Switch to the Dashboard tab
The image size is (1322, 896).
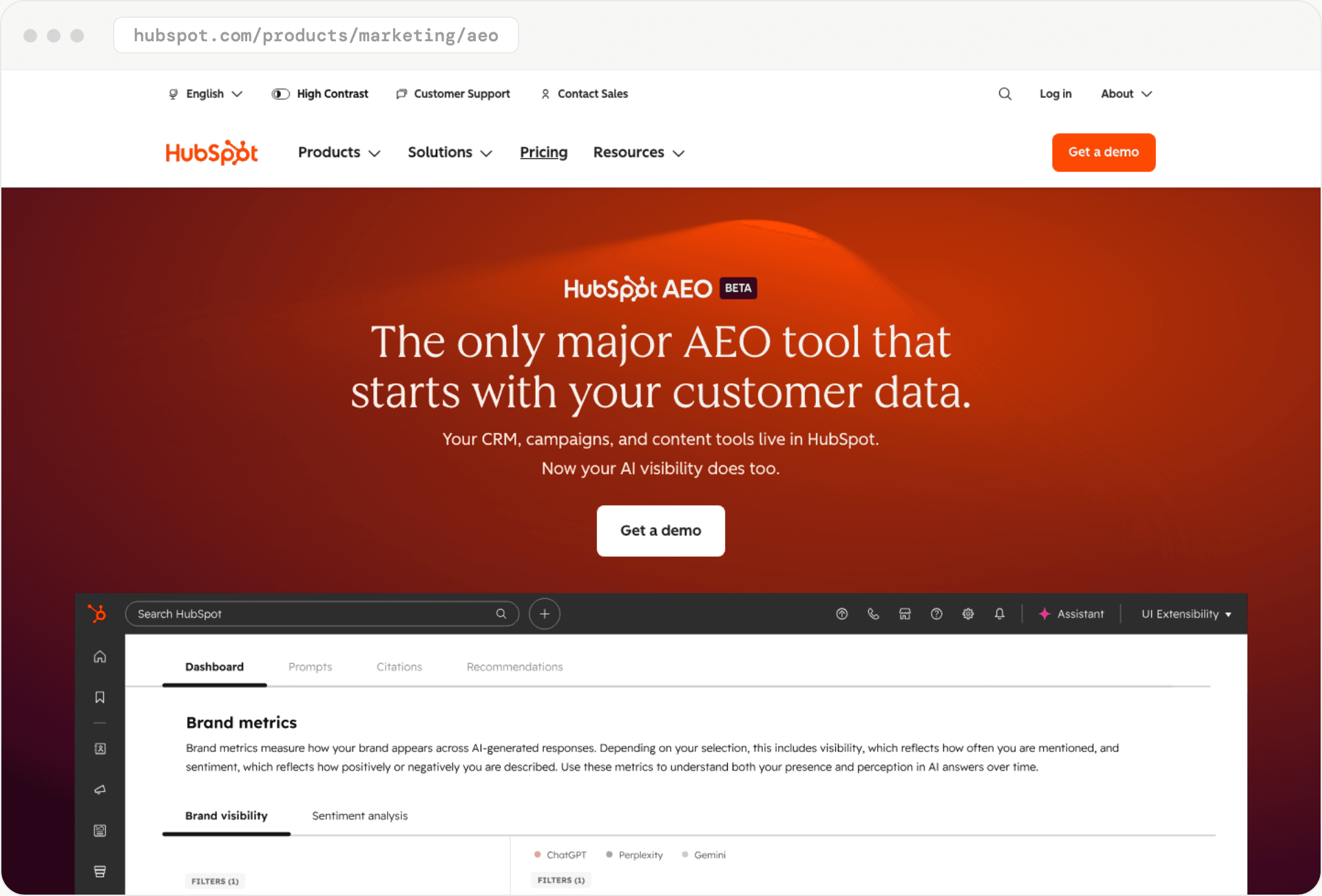point(214,667)
